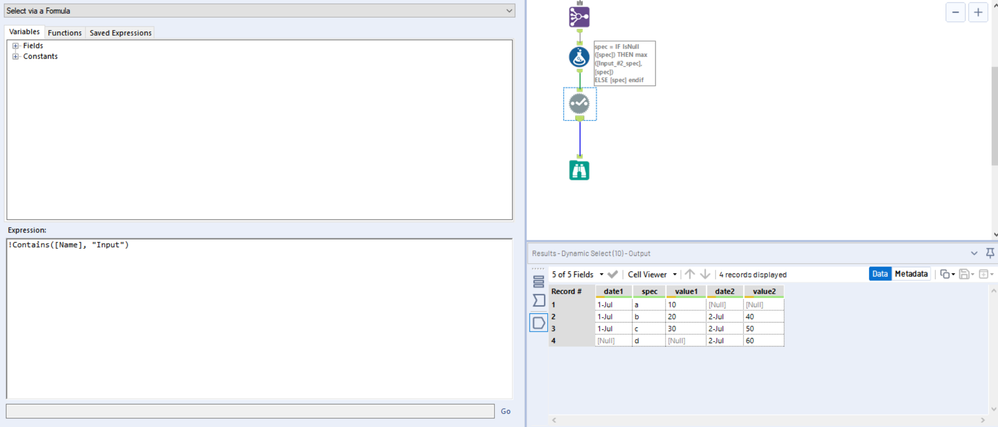
Task: Click the 4 records displayed text
Action: [x=753, y=275]
